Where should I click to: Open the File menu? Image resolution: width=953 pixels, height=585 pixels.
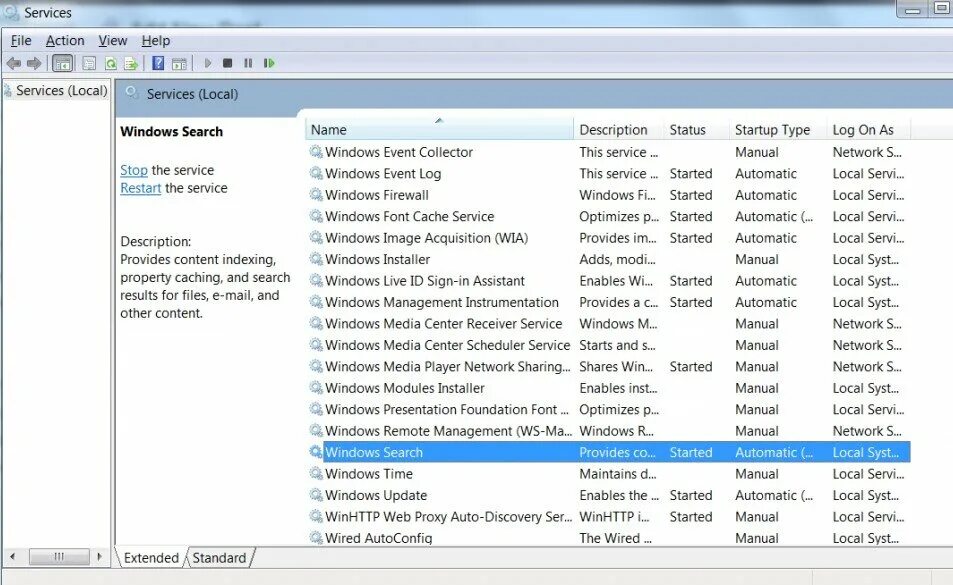click(21, 41)
